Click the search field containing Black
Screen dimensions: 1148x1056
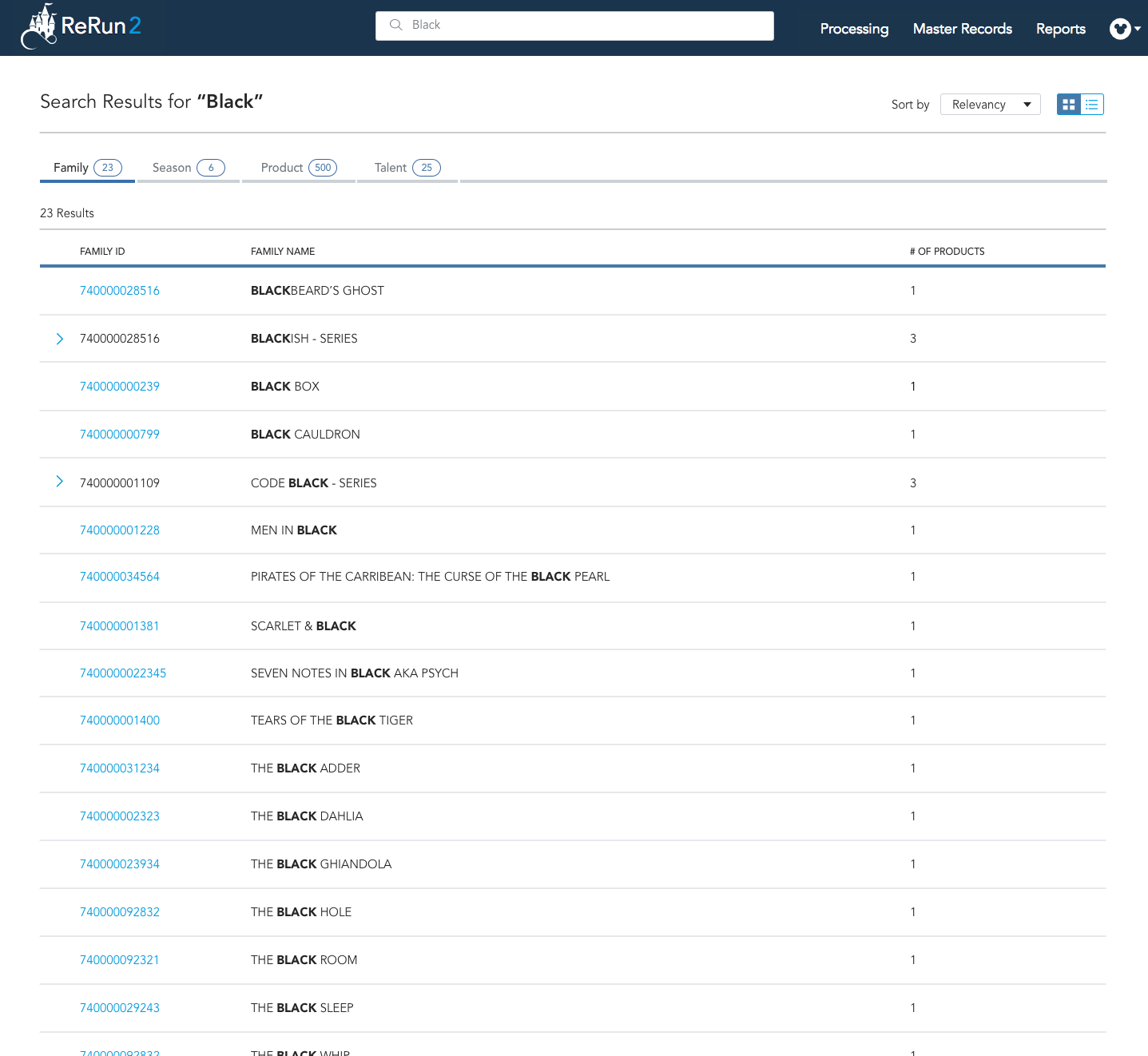point(574,26)
